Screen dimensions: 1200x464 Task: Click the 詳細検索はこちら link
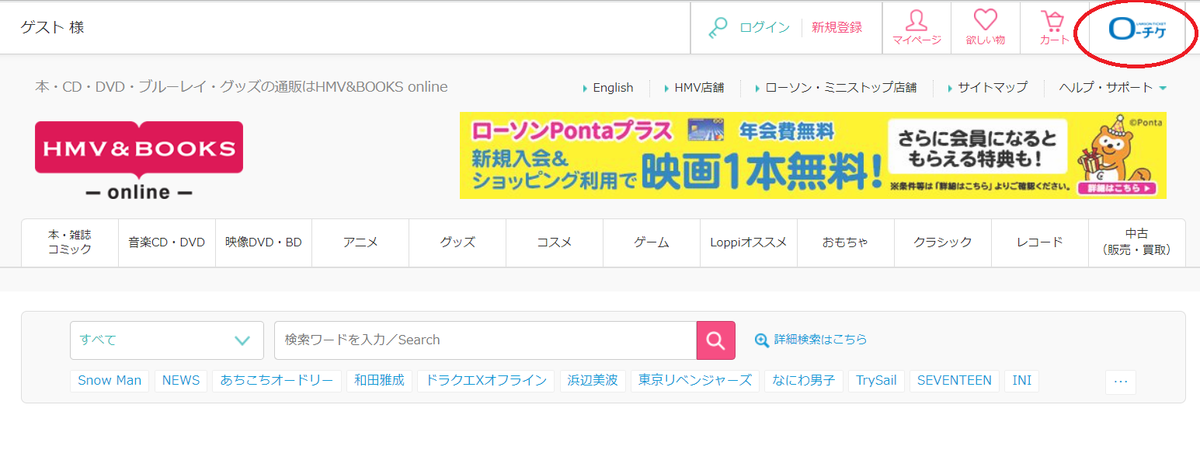point(821,340)
